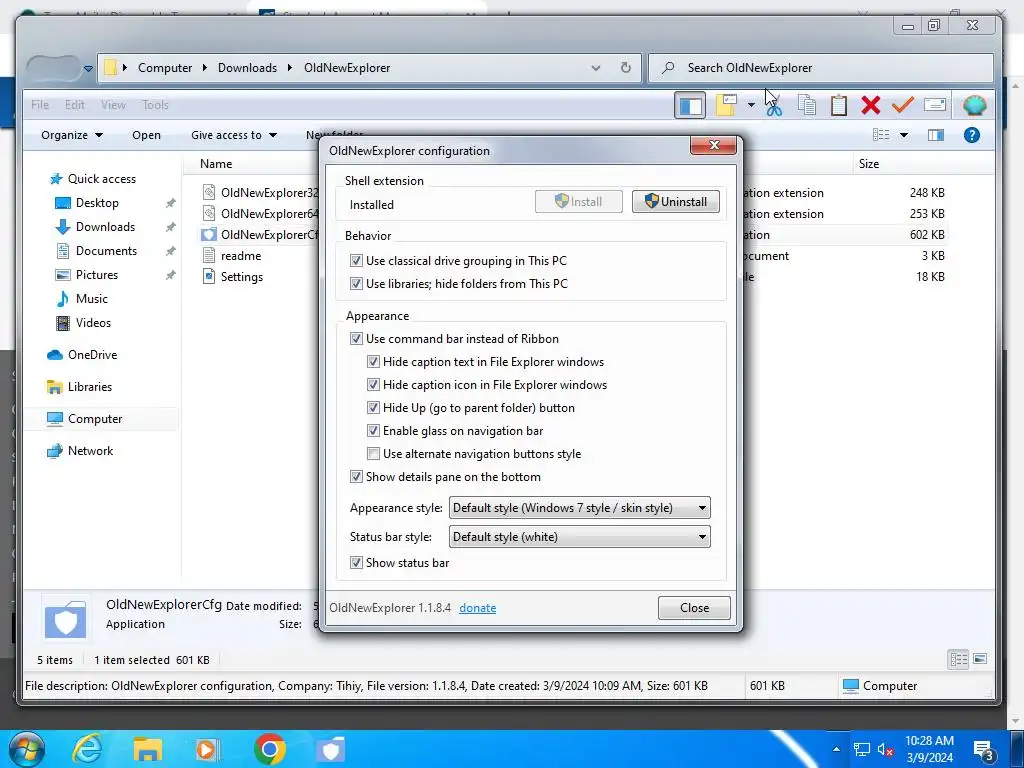
Task: Open the Edit menu
Action: 74,104
